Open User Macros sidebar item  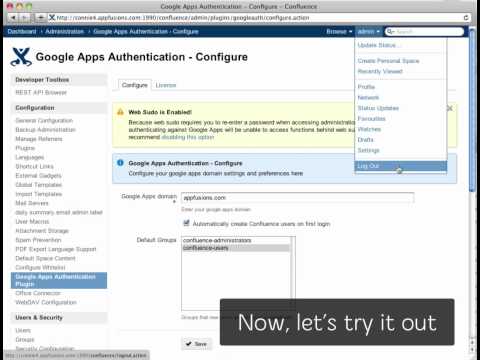coord(32,222)
